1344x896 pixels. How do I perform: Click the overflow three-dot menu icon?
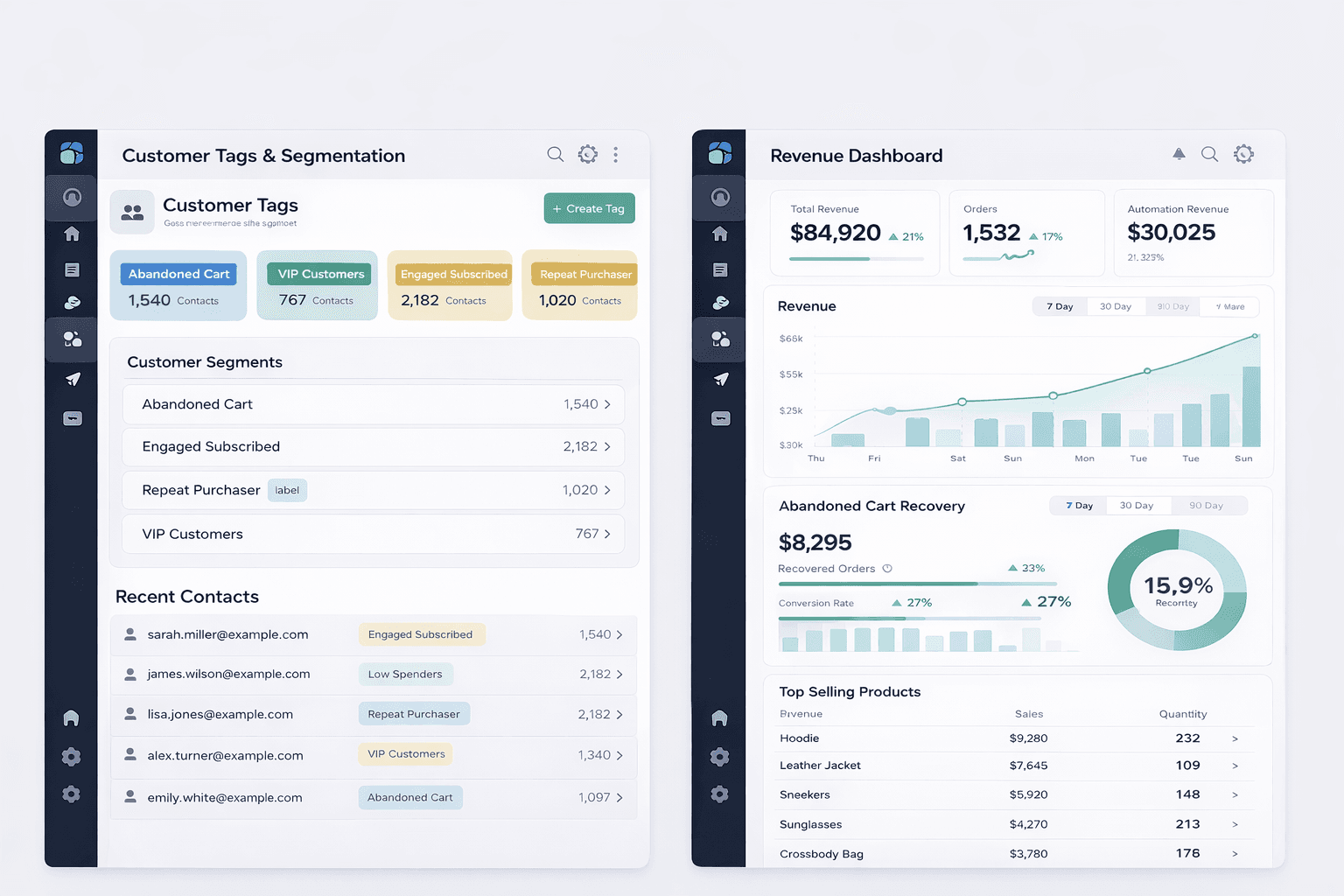[616, 154]
